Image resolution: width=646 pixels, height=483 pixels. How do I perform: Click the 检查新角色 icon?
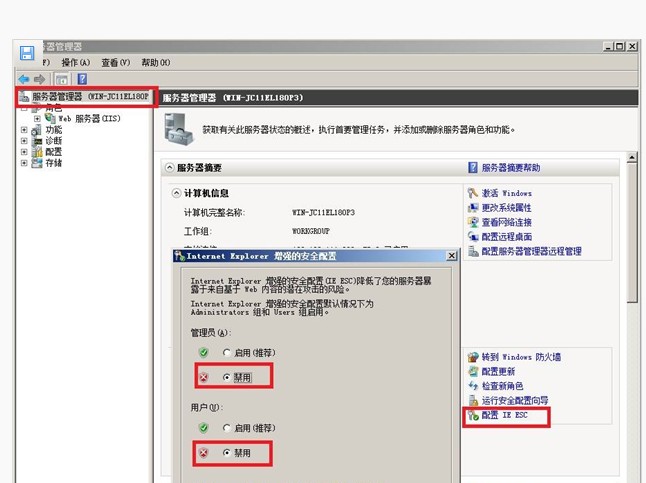[473, 386]
